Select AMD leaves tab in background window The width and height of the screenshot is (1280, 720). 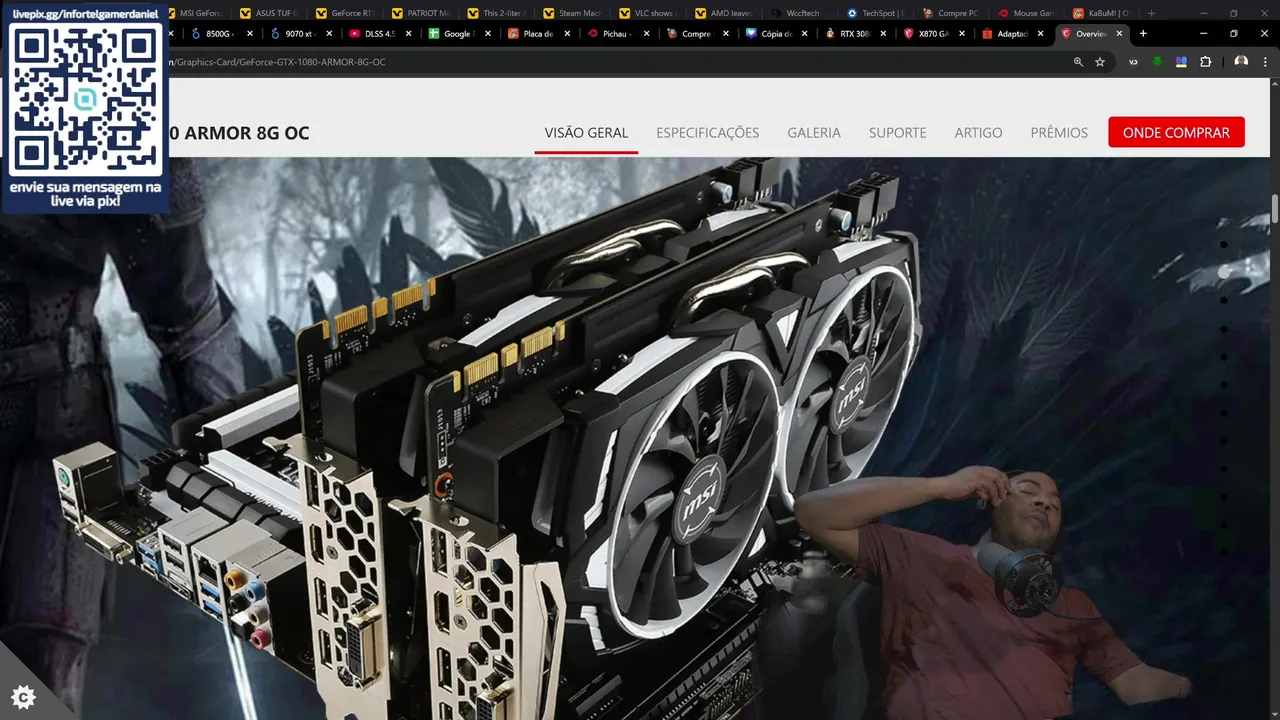coord(725,13)
